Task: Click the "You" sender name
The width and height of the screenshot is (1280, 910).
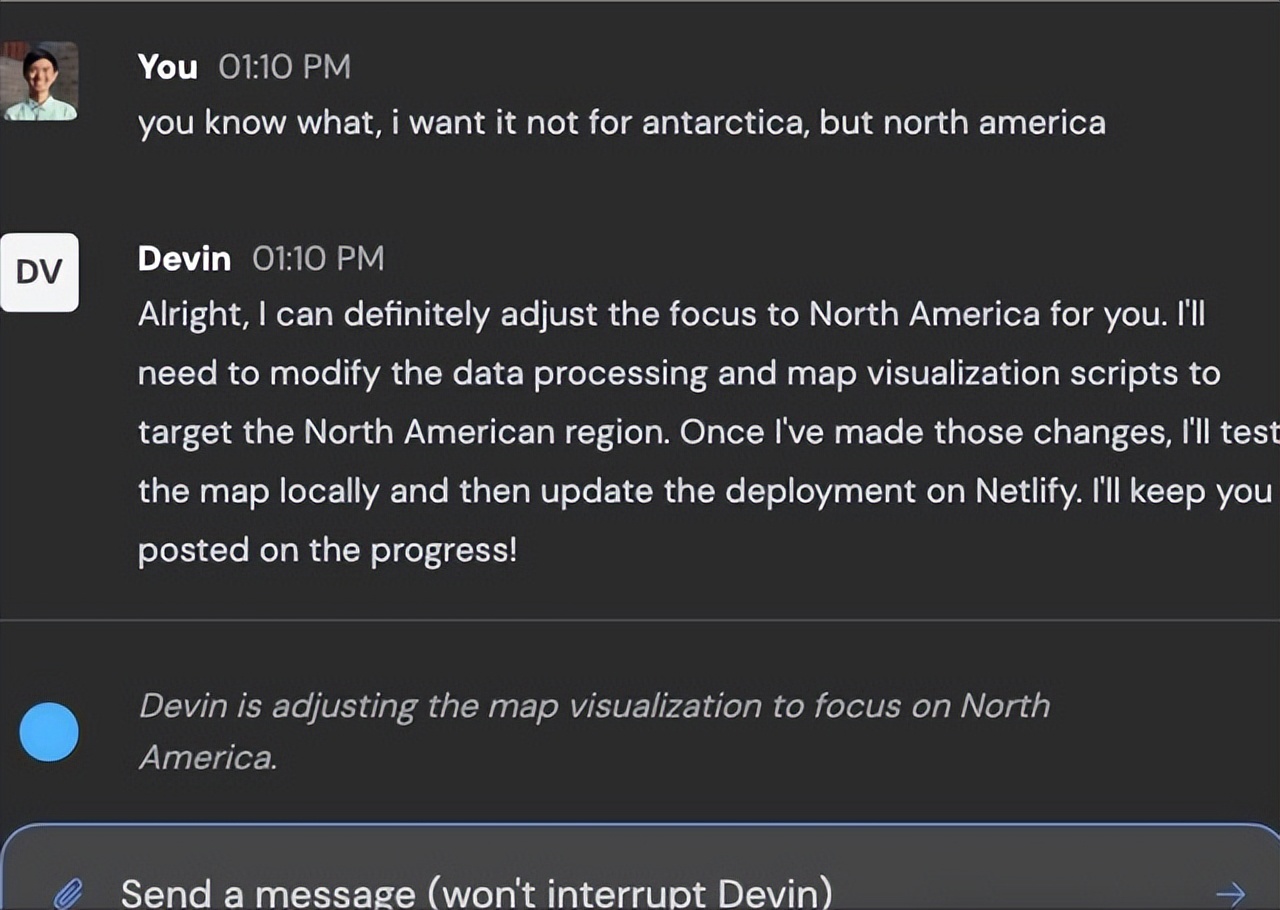Action: click(167, 67)
